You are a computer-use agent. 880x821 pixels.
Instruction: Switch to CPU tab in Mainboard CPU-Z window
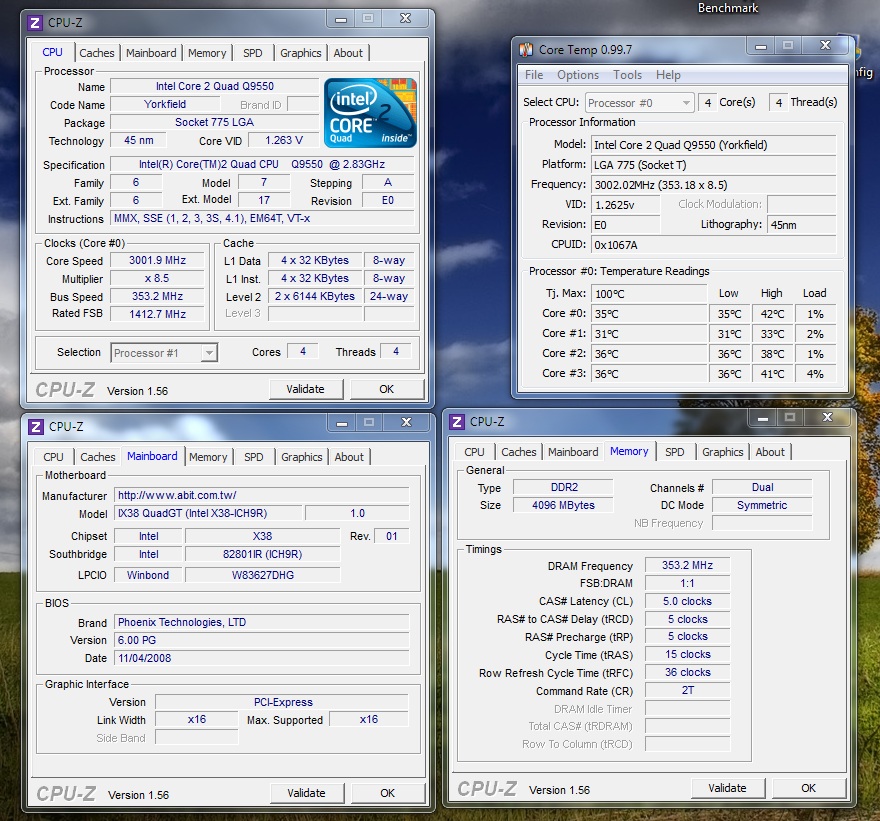pos(53,457)
